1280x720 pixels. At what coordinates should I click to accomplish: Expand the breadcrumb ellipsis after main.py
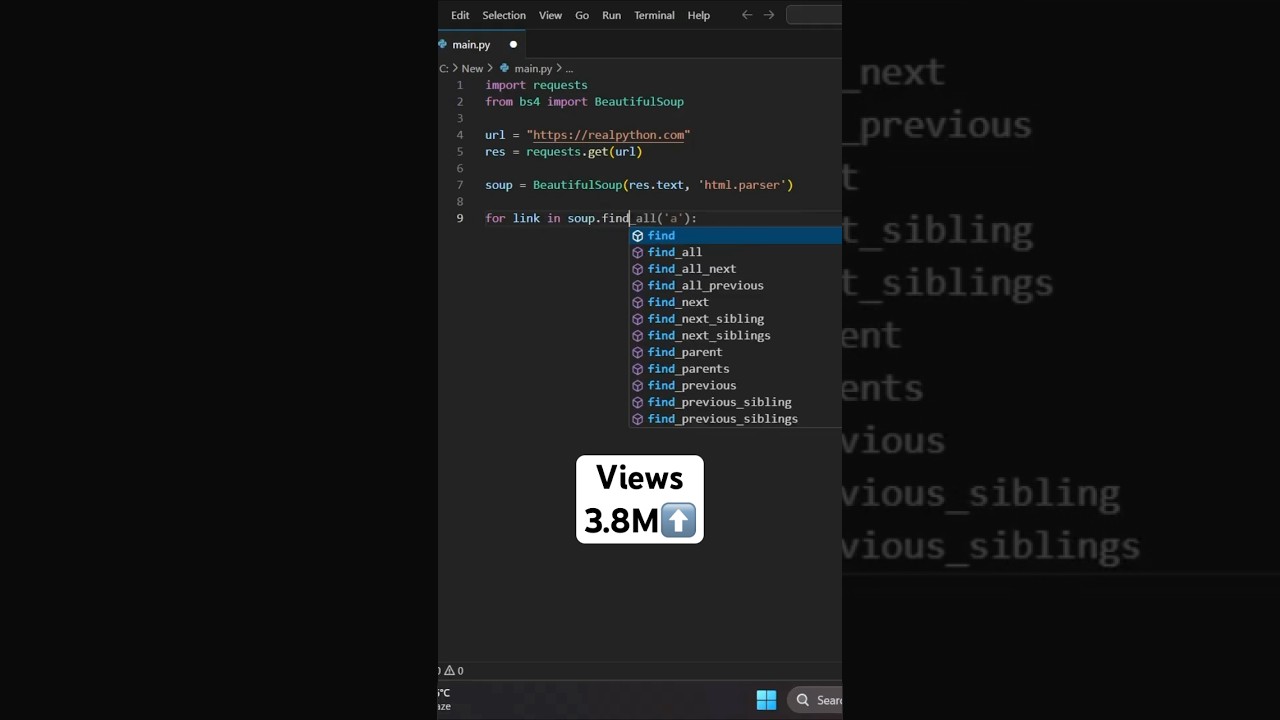[569, 69]
